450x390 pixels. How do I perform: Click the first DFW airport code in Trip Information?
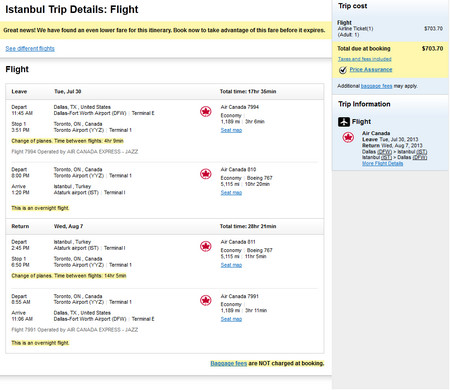tap(384, 152)
